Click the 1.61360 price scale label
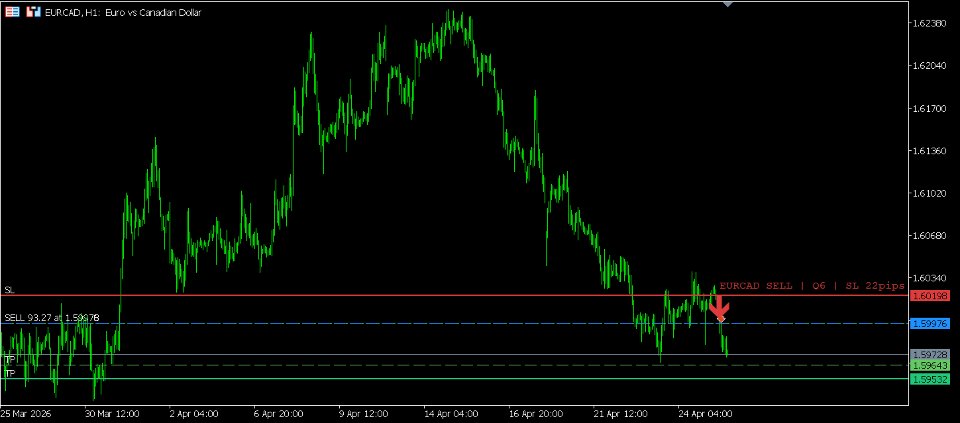Viewport: 960px width, 423px height. pos(929,151)
